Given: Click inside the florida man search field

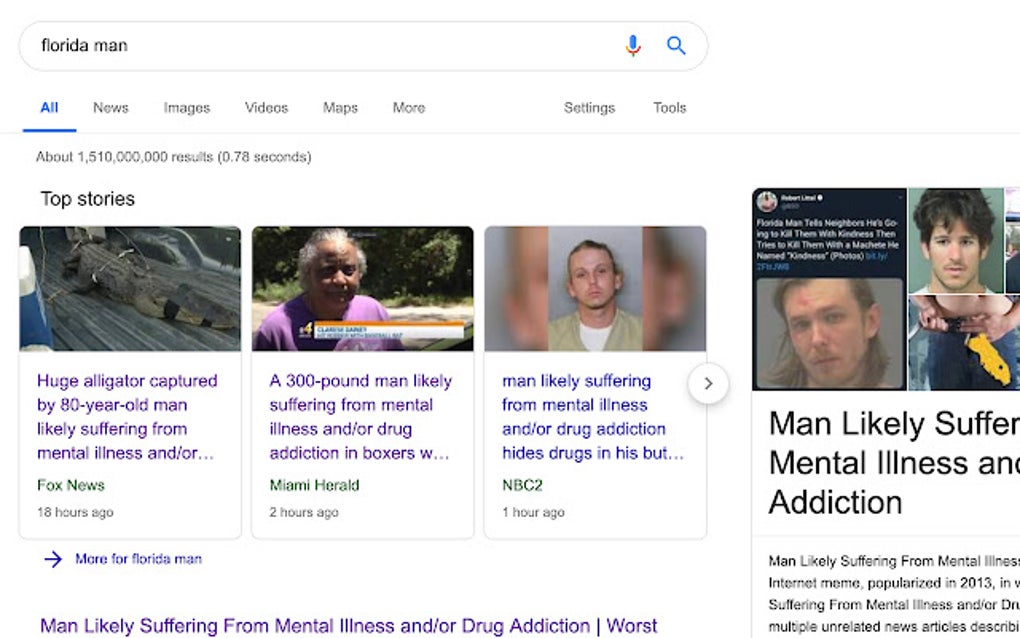Looking at the screenshot, I should 300,45.
